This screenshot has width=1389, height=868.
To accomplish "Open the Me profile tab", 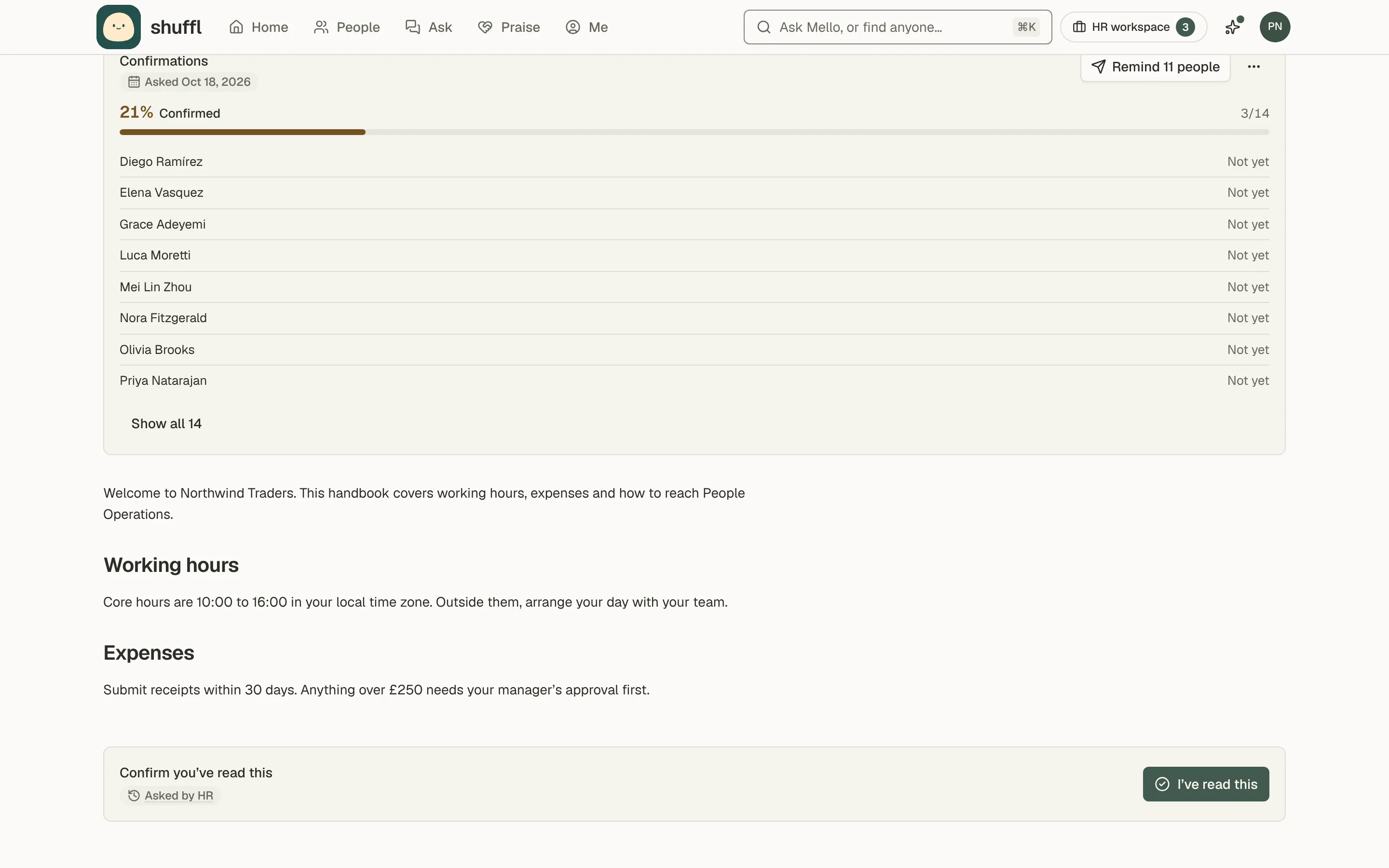I will [586, 27].
